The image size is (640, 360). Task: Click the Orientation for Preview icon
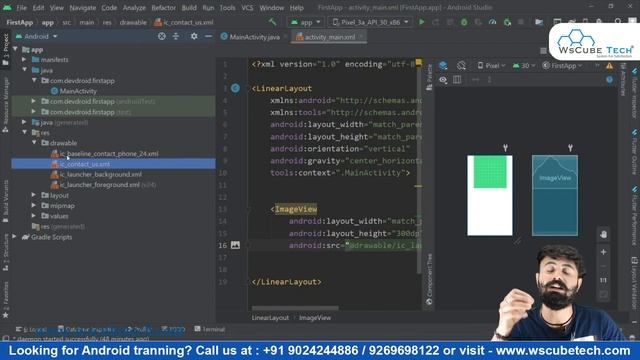click(x=461, y=65)
